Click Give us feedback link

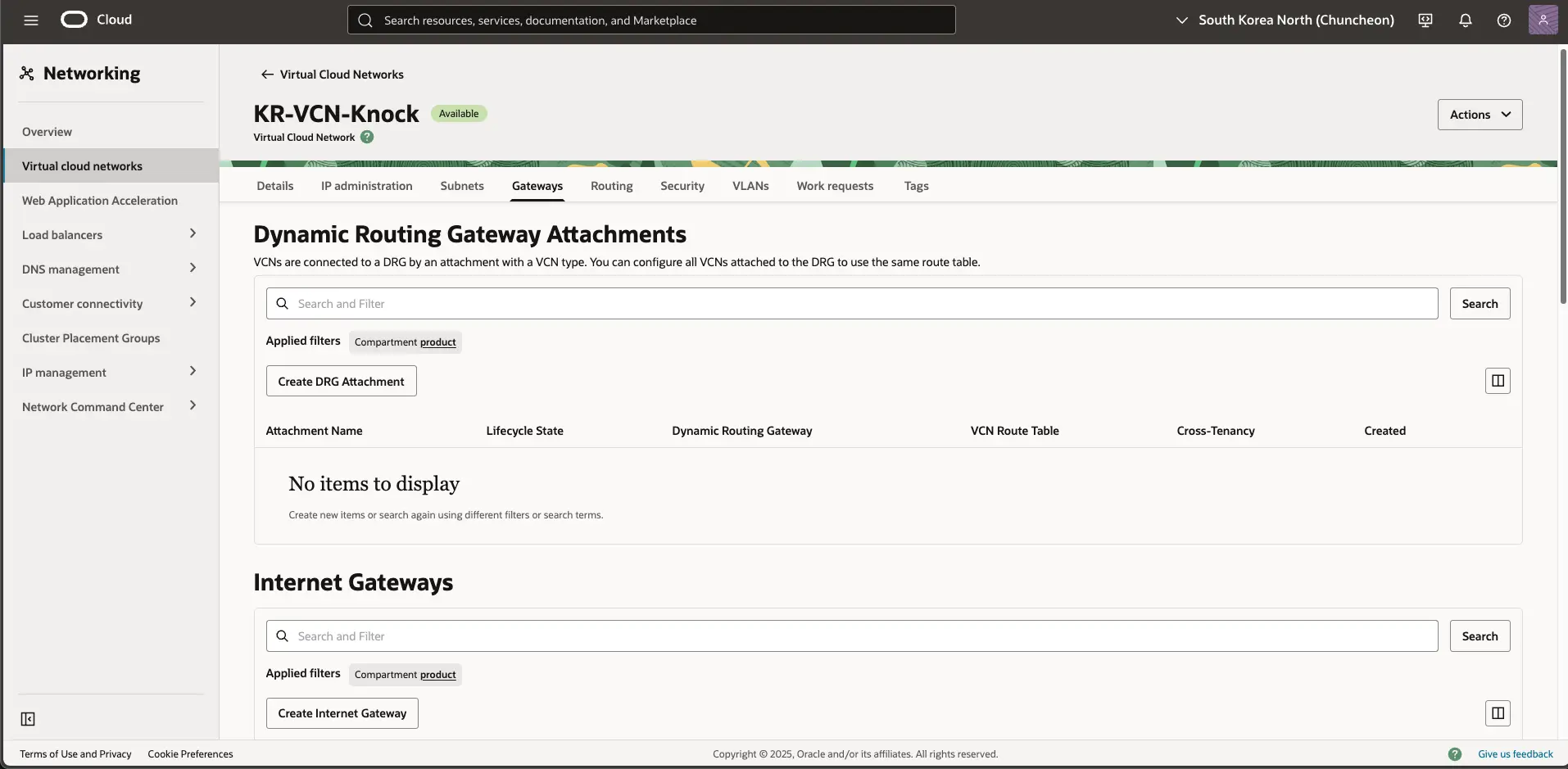point(1516,754)
